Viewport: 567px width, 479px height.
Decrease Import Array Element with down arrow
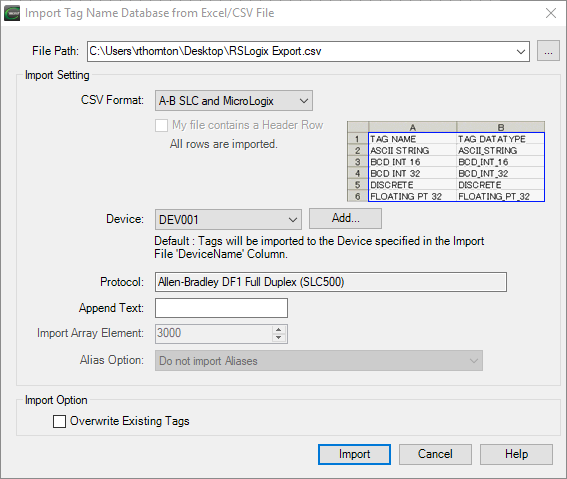coord(278,338)
